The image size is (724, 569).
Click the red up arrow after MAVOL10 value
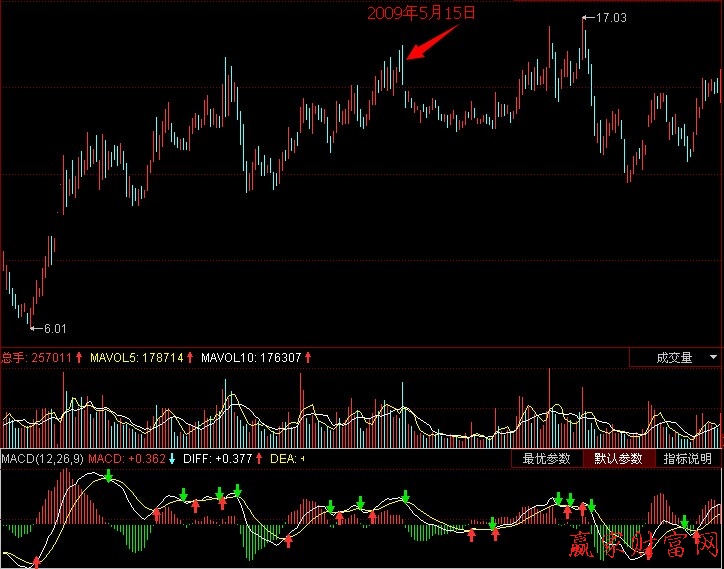click(308, 357)
